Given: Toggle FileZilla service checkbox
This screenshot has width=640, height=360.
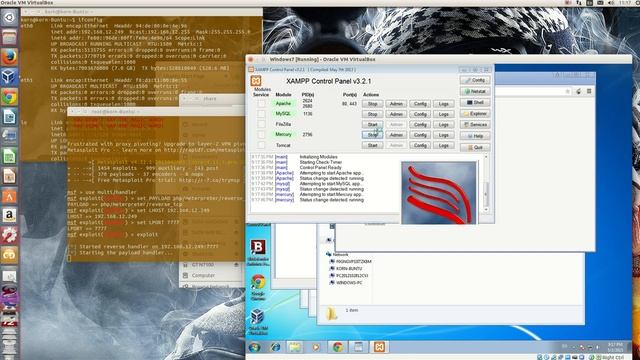Looking at the screenshot, I should coord(261,124).
